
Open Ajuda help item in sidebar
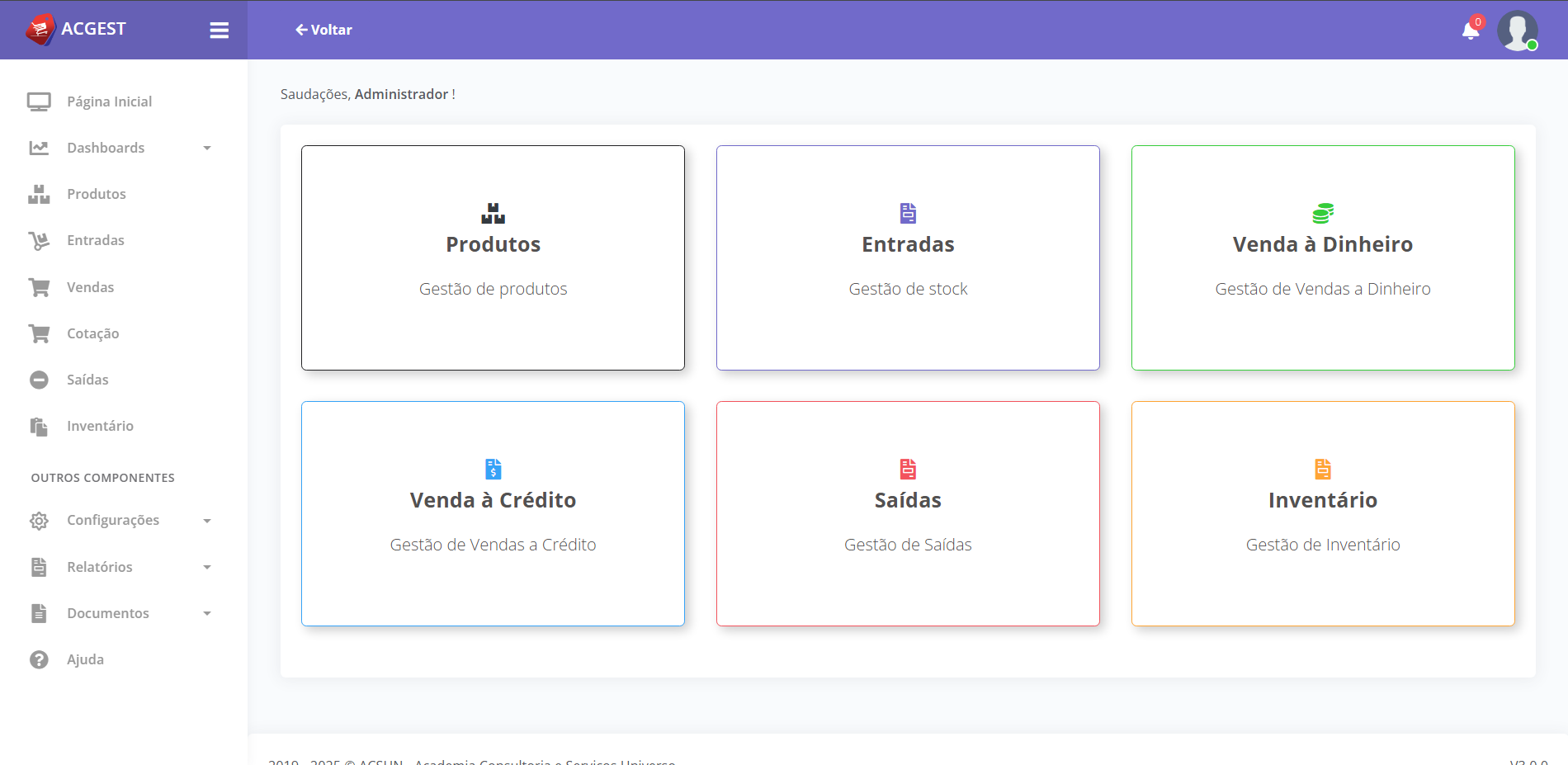point(85,659)
